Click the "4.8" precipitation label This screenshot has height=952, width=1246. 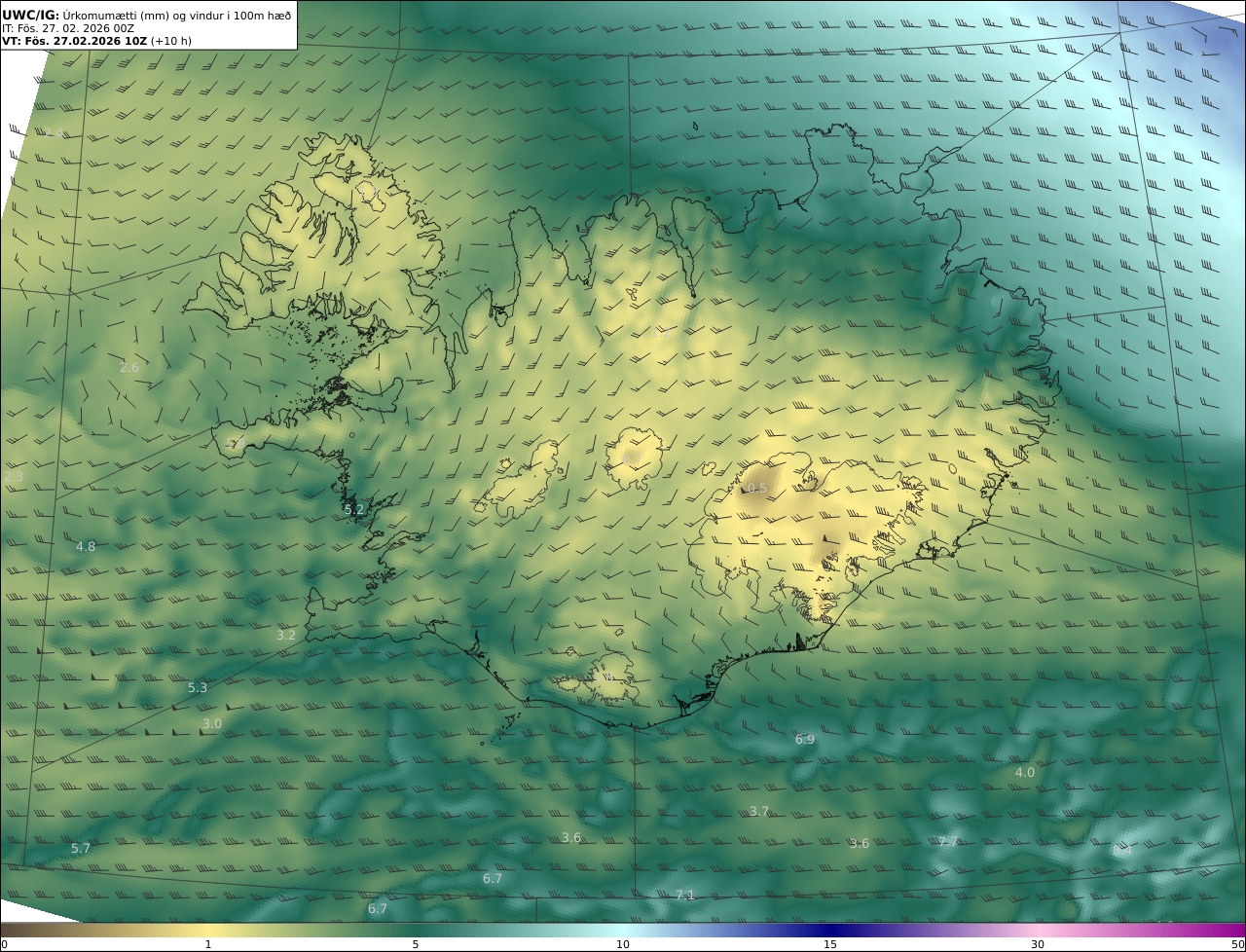tap(86, 546)
